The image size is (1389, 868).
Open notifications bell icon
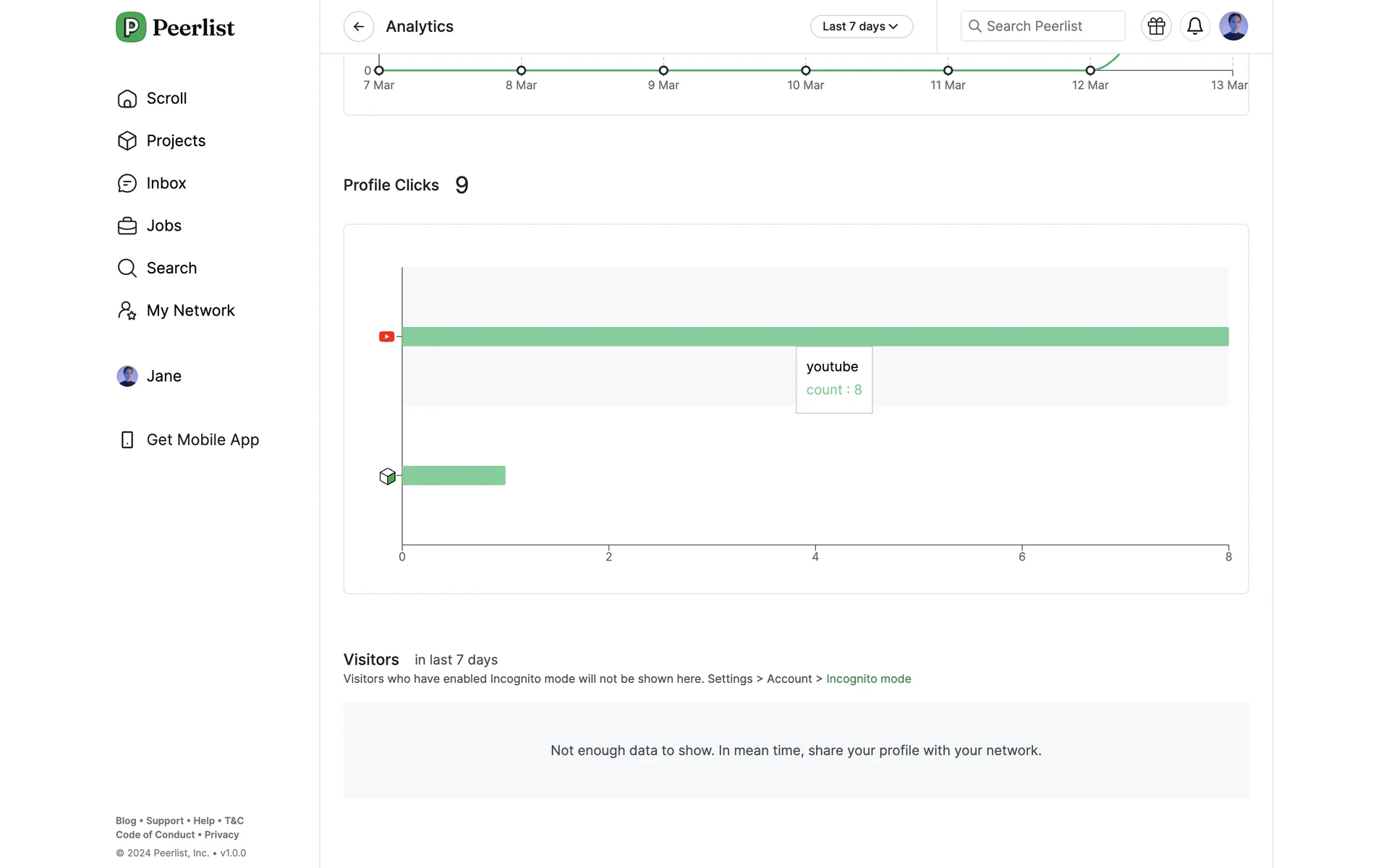tap(1194, 27)
